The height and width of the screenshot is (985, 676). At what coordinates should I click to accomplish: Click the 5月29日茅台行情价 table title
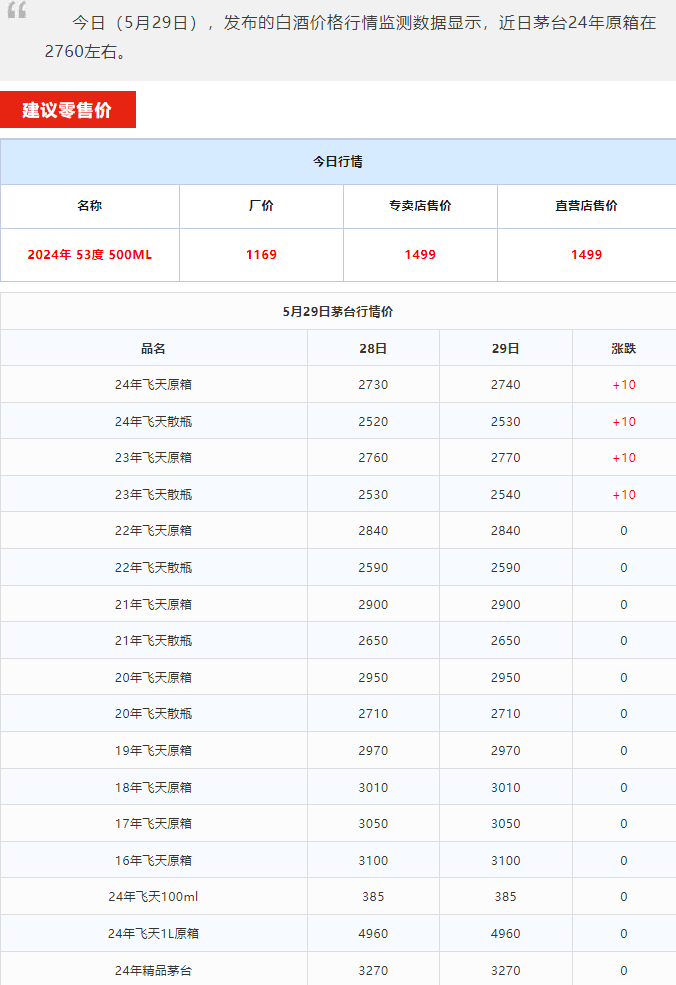(x=338, y=312)
